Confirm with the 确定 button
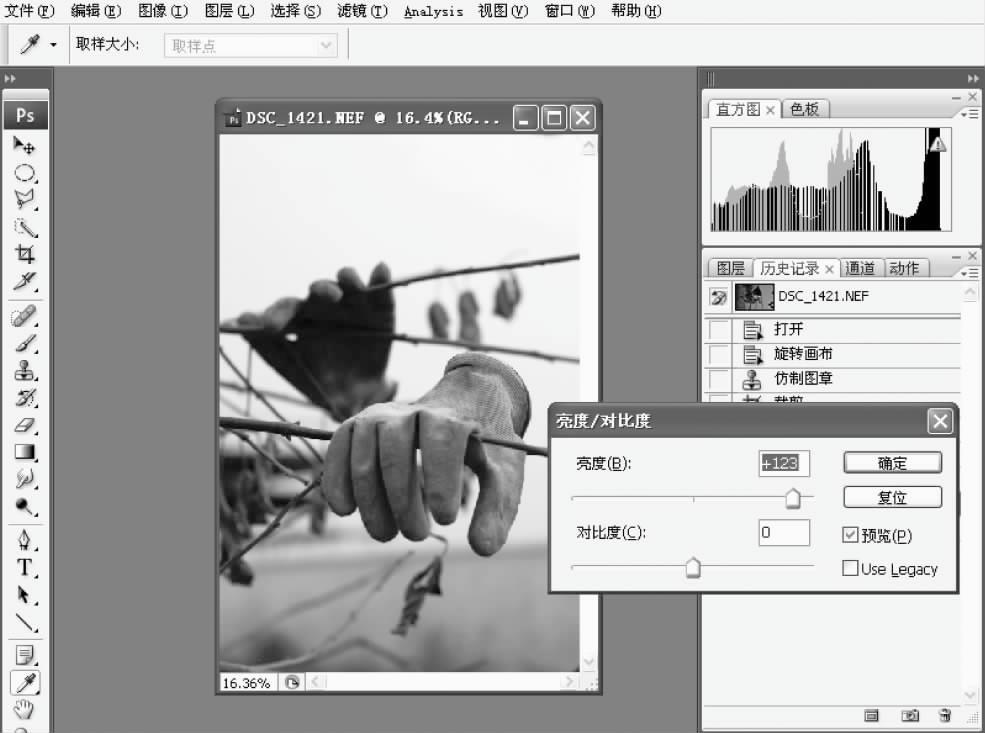The image size is (985, 733). [x=892, y=463]
